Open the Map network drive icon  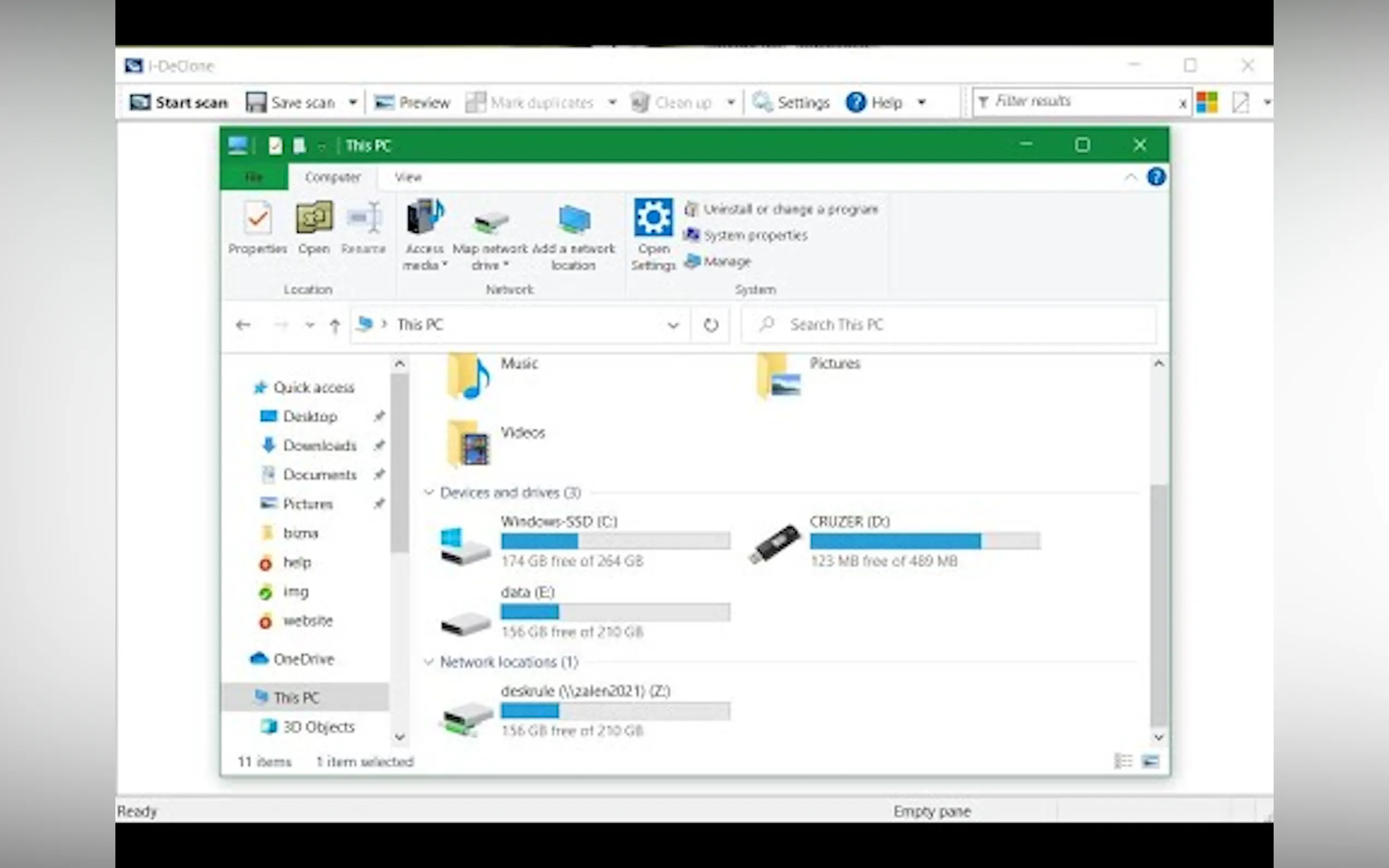point(491,221)
